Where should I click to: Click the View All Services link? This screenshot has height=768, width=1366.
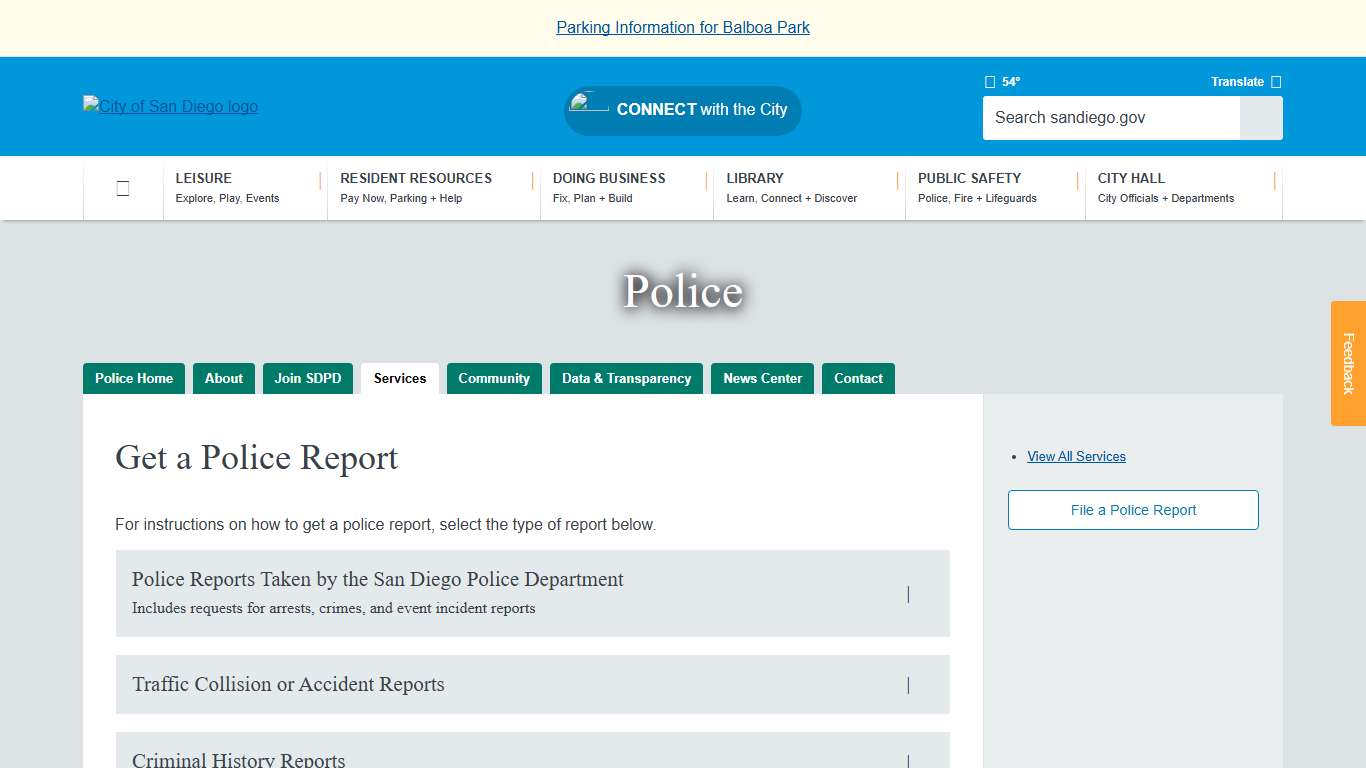pos(1076,456)
